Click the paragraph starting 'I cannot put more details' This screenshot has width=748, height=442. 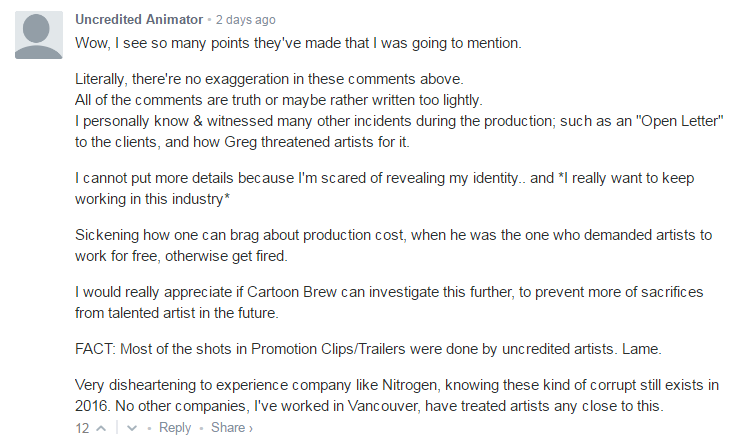[384, 188]
